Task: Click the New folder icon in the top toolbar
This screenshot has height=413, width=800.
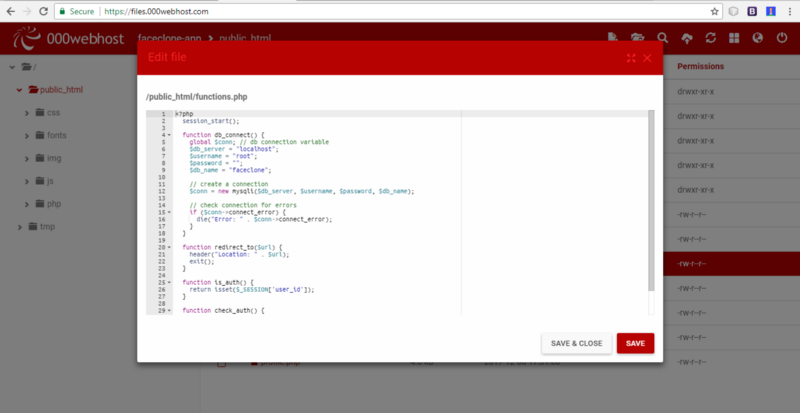Action: [637, 38]
